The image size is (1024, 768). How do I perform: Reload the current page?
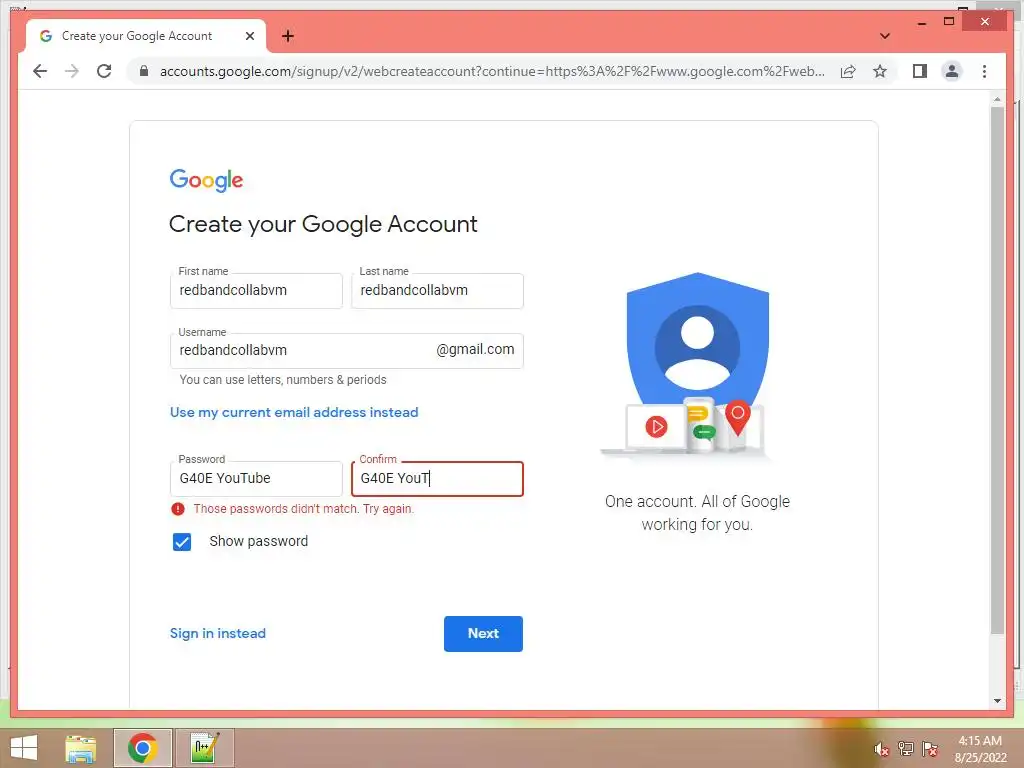[104, 71]
